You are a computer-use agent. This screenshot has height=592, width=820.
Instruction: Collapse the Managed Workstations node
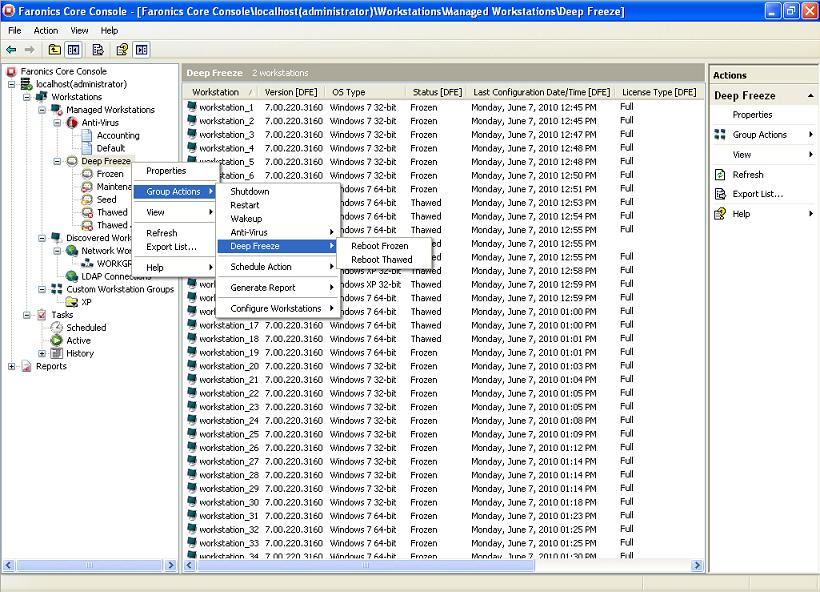click(x=42, y=109)
